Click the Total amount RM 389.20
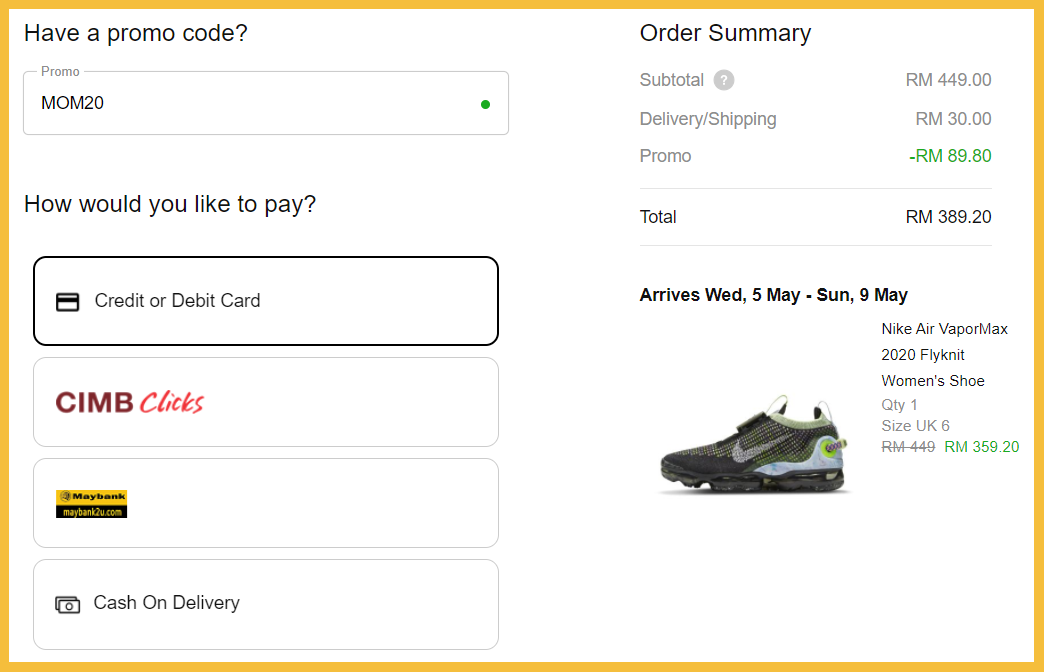Image resolution: width=1044 pixels, height=672 pixels. pyautogui.click(x=948, y=217)
